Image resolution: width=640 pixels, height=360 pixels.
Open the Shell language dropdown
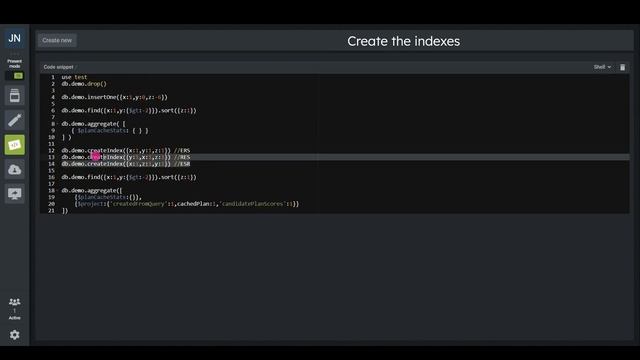pyautogui.click(x=602, y=67)
